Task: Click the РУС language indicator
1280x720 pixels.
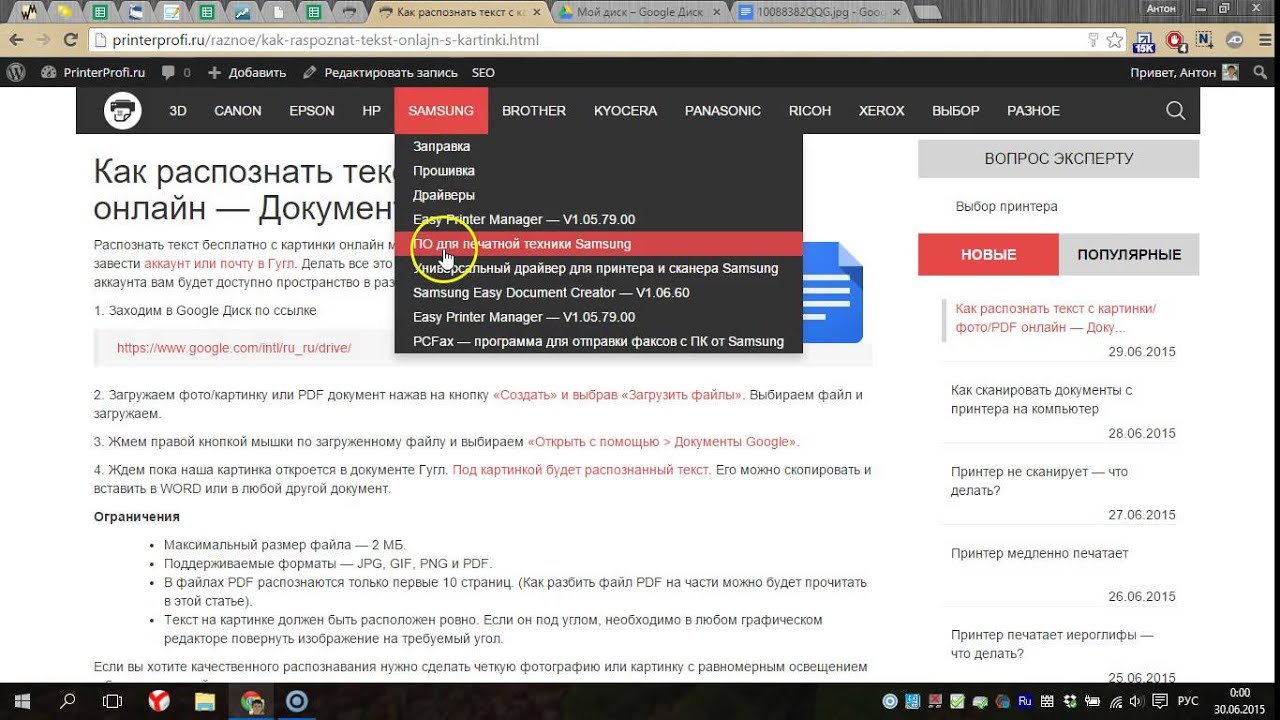Action: pyautogui.click(x=1189, y=702)
